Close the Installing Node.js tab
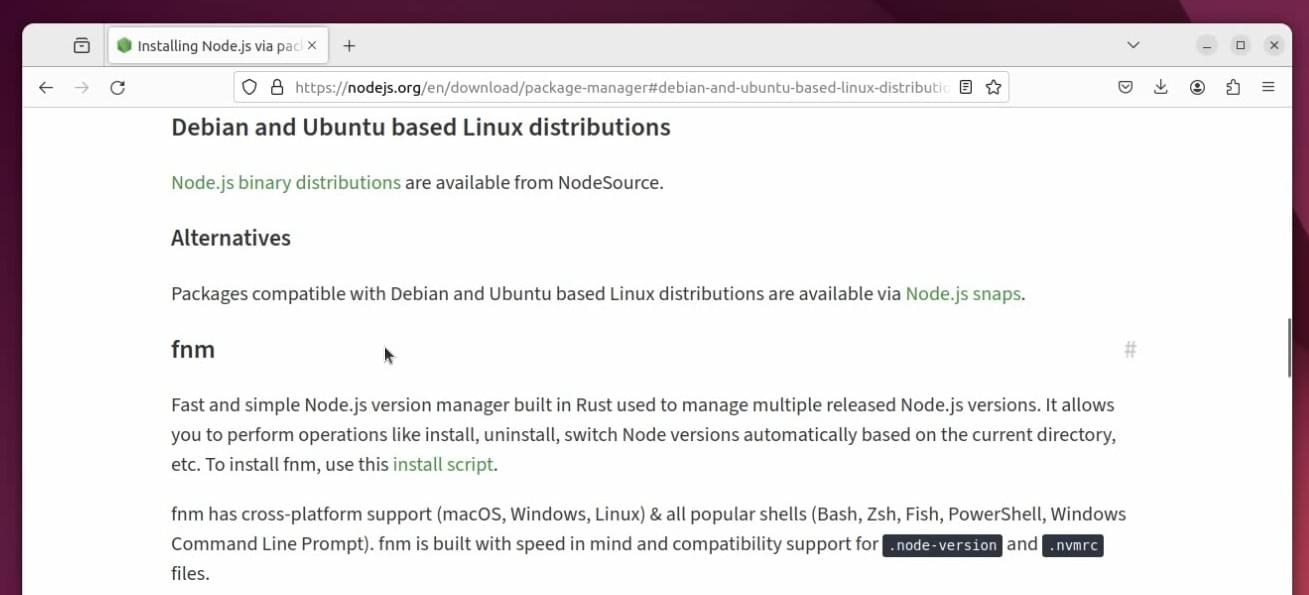The image size is (1309, 595). 312,46
